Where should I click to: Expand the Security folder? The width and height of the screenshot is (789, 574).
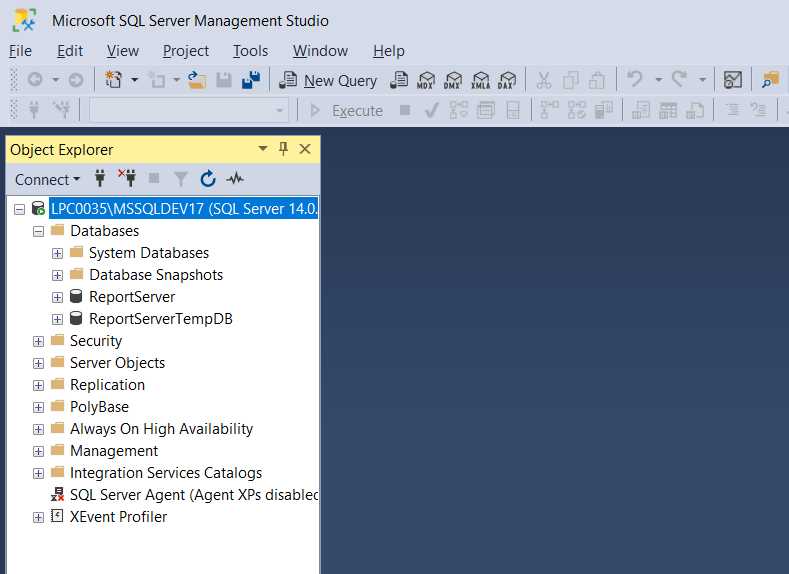[x=38, y=341]
